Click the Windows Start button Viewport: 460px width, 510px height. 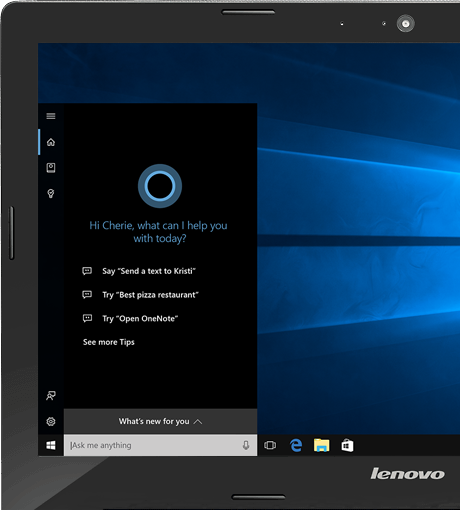(x=51, y=445)
